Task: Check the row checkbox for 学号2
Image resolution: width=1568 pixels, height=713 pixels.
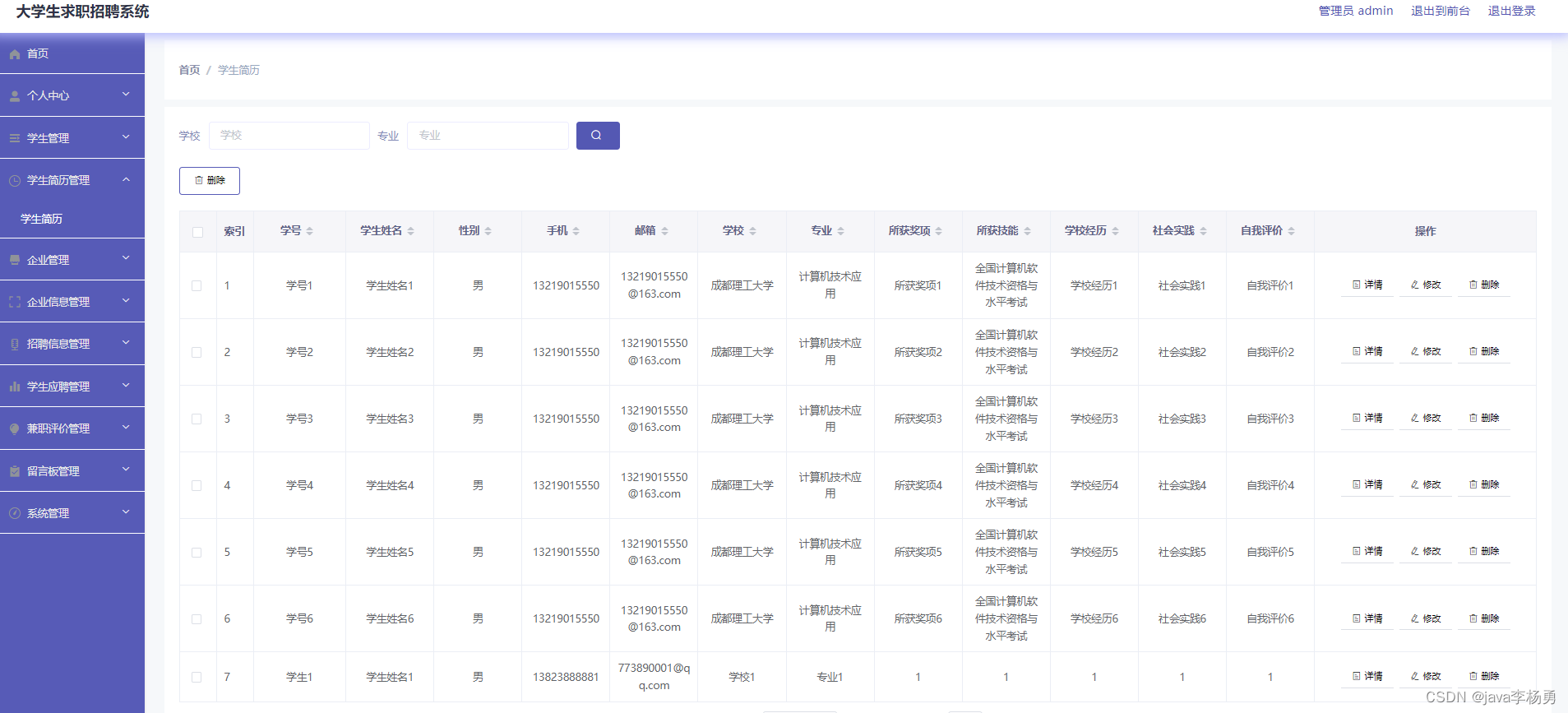Action: tap(197, 353)
